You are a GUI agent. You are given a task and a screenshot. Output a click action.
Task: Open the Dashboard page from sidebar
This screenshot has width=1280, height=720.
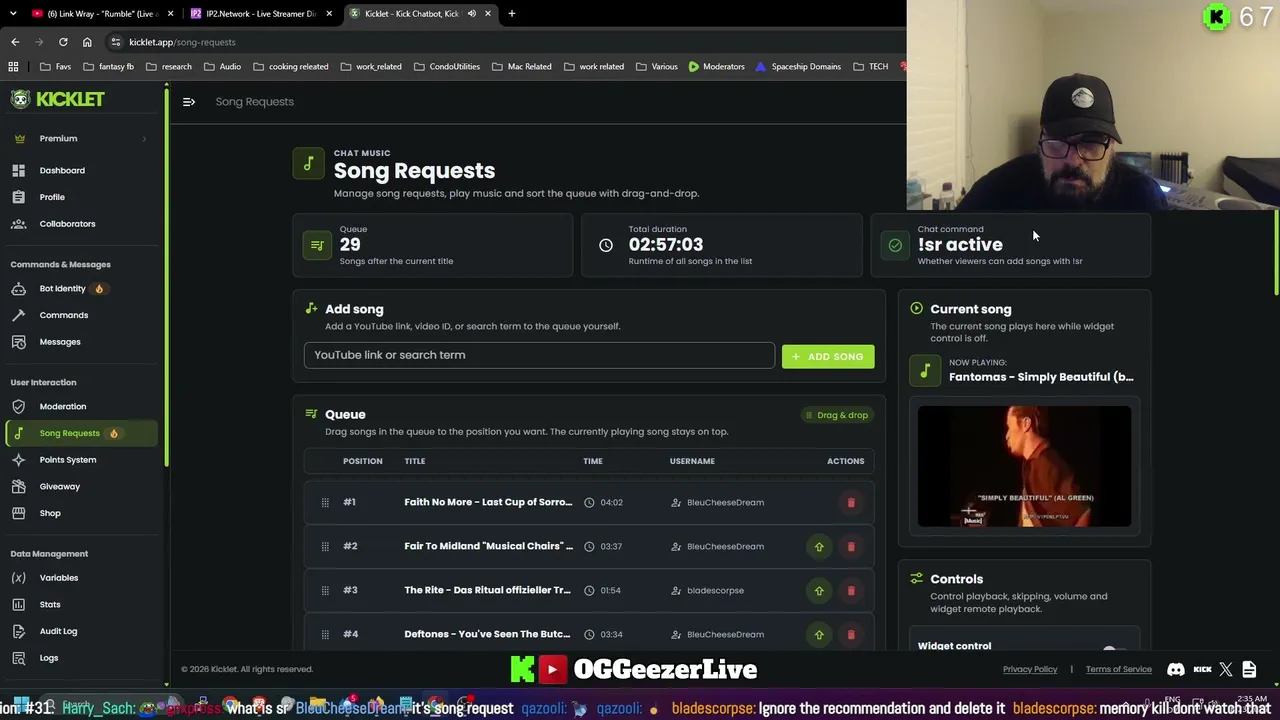click(62, 170)
